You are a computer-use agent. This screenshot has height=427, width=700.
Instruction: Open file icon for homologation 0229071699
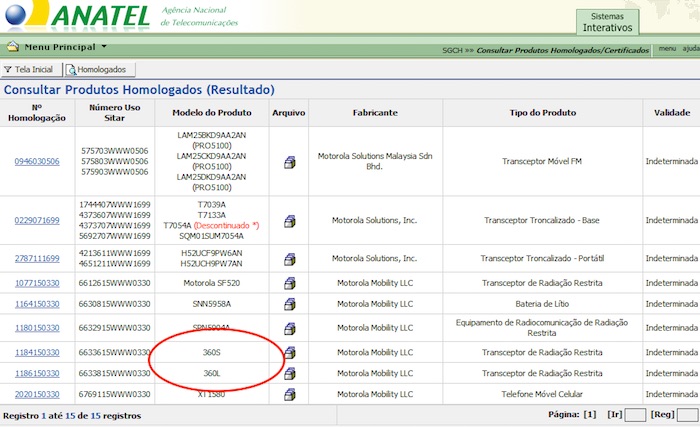point(289,220)
